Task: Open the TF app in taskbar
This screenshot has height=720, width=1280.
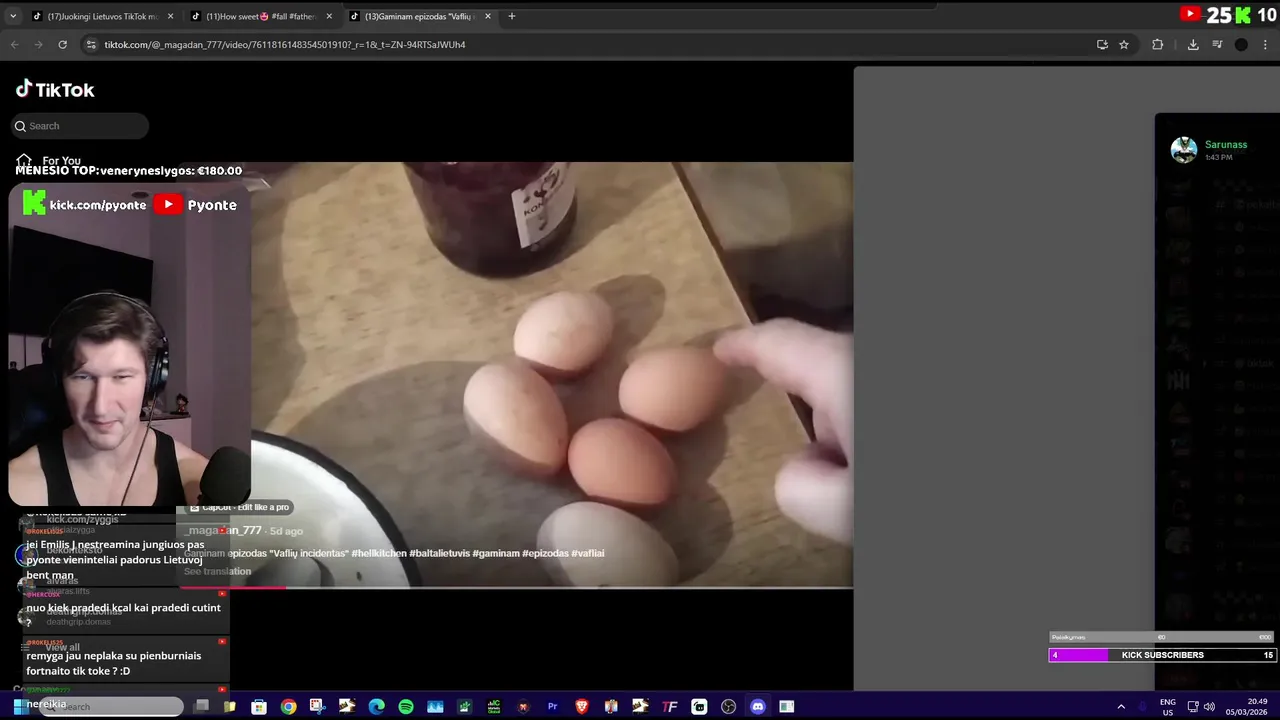Action: click(670, 707)
